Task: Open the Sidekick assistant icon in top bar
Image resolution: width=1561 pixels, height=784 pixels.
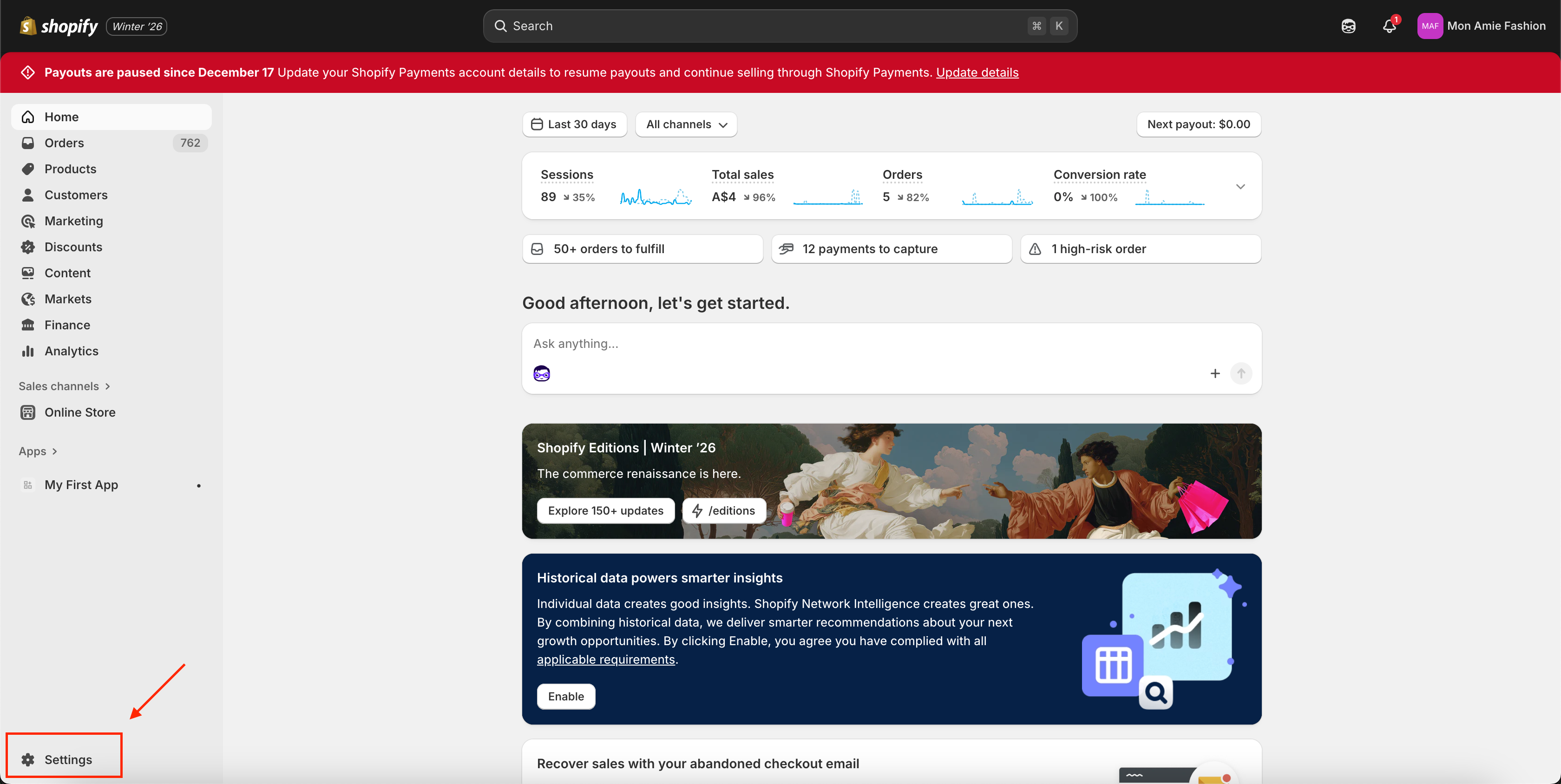Action: pyautogui.click(x=1348, y=26)
